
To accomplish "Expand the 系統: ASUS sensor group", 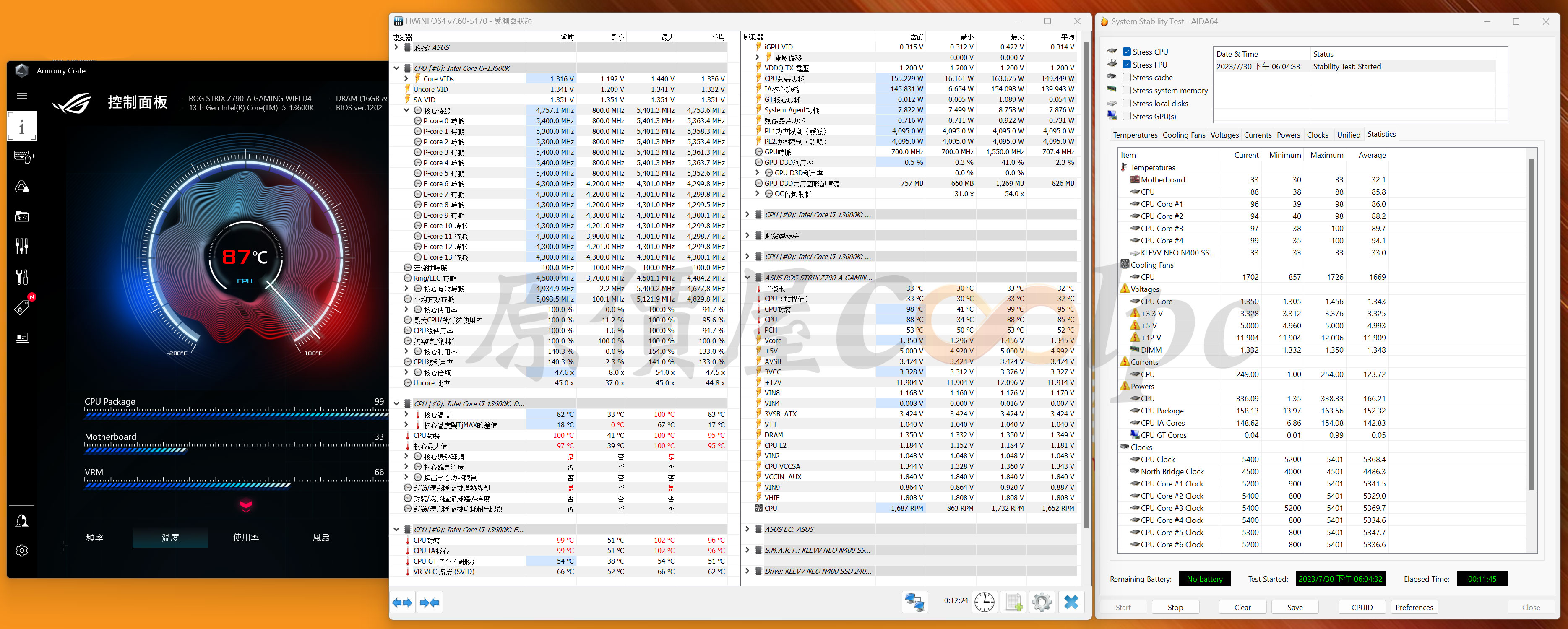I will 396,47.
